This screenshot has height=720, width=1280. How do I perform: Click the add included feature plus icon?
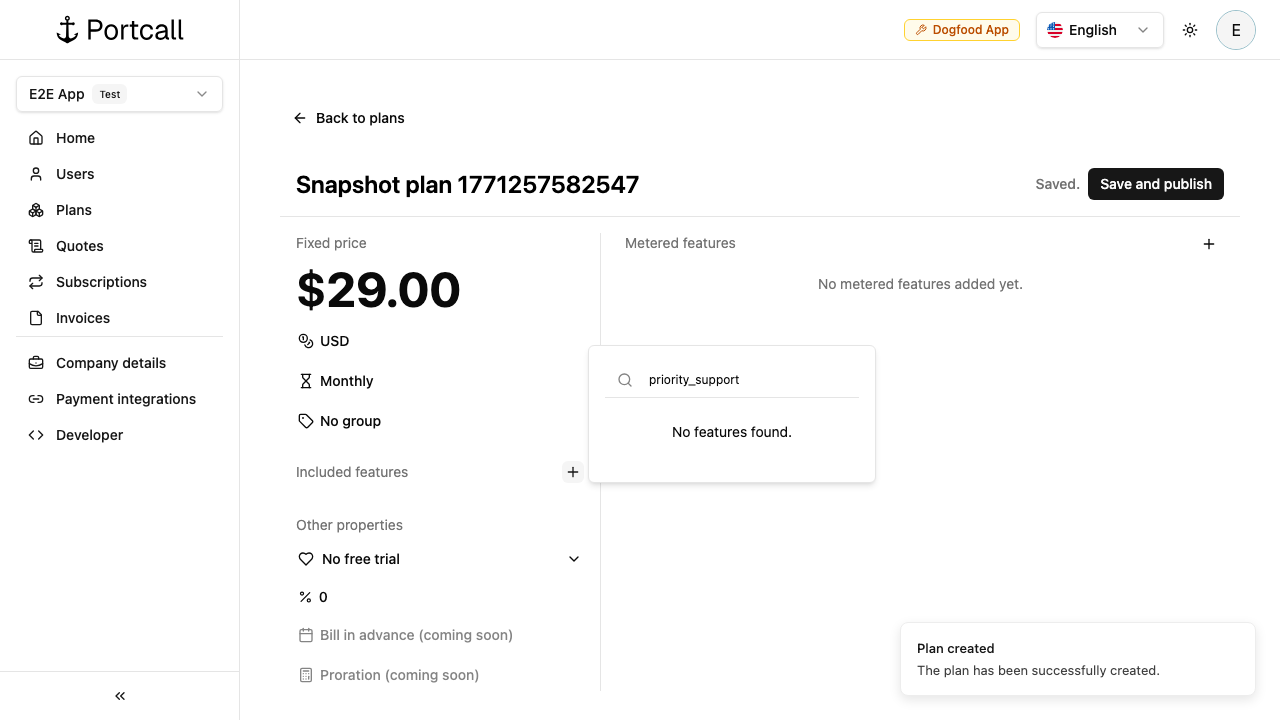click(x=573, y=472)
